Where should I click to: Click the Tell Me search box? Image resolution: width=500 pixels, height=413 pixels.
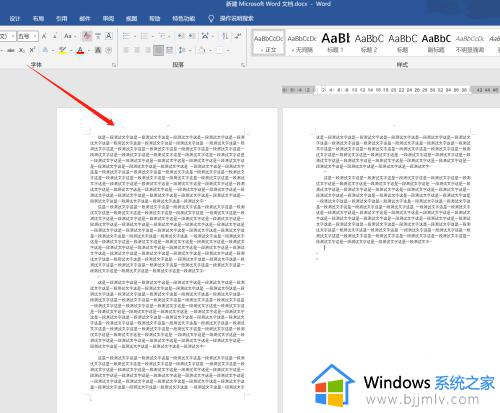[231, 19]
